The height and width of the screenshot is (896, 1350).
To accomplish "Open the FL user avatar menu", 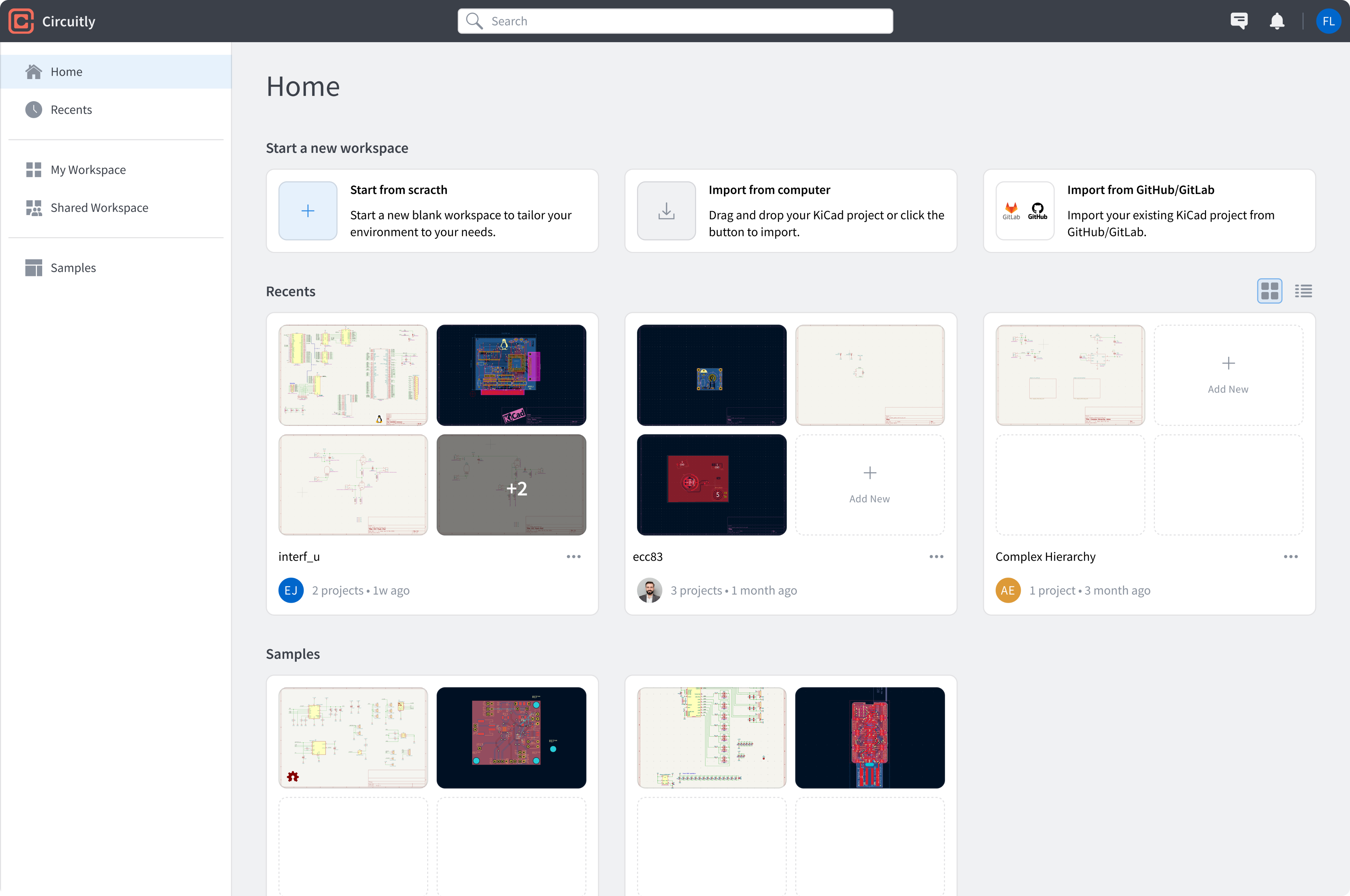I will [x=1328, y=21].
